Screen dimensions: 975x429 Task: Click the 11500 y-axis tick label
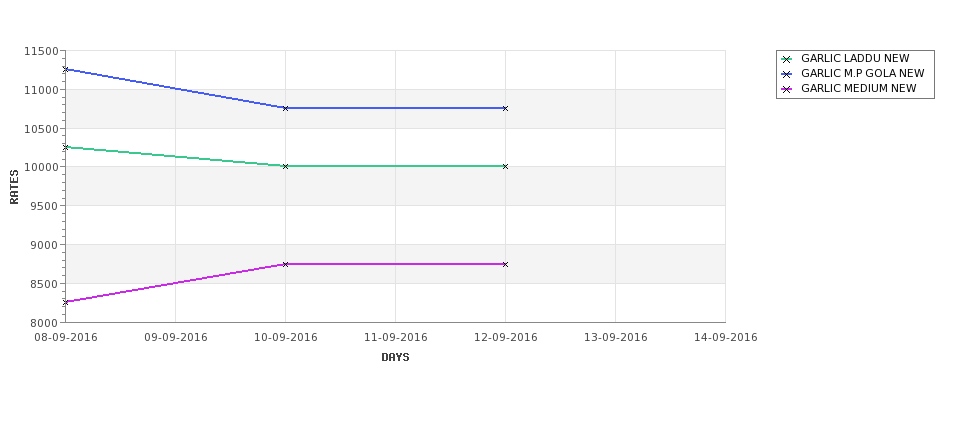[x=42, y=52]
